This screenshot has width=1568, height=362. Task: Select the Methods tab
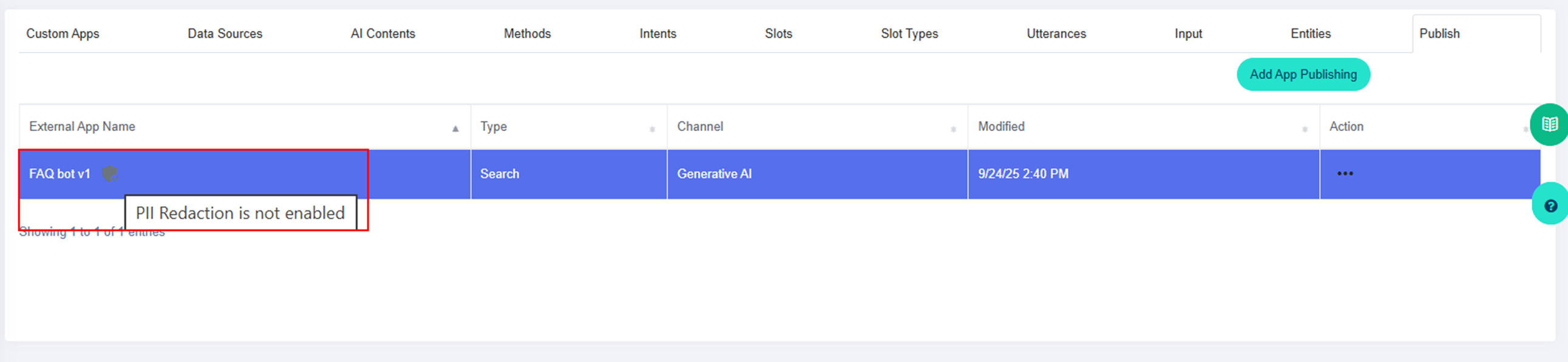click(527, 34)
